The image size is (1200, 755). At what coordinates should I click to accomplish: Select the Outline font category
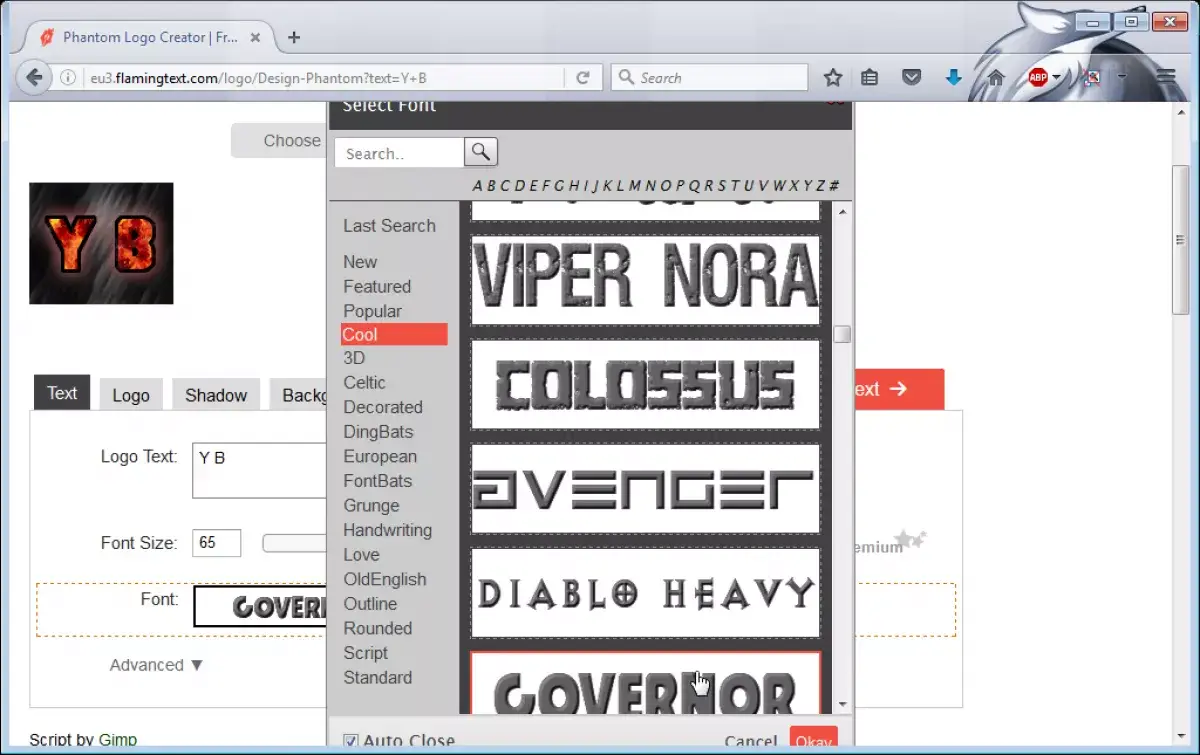tap(370, 604)
